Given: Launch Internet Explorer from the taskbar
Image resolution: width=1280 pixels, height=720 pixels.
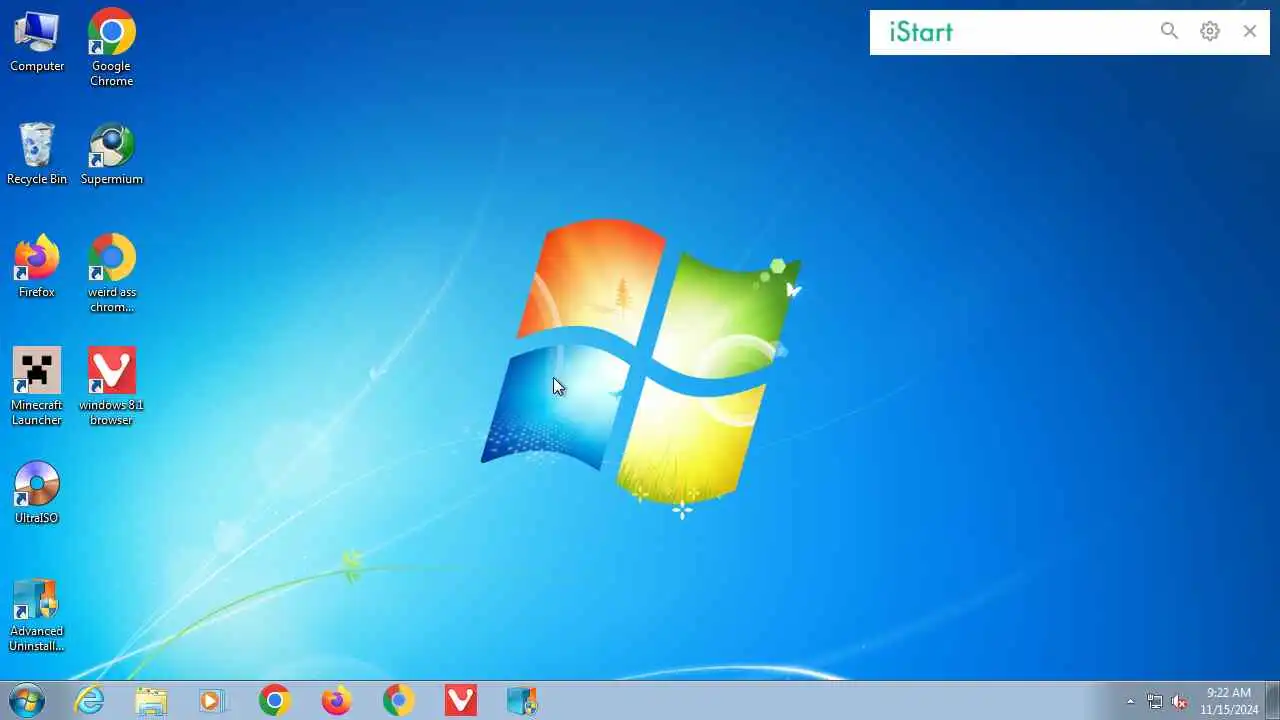Looking at the screenshot, I should (90, 701).
